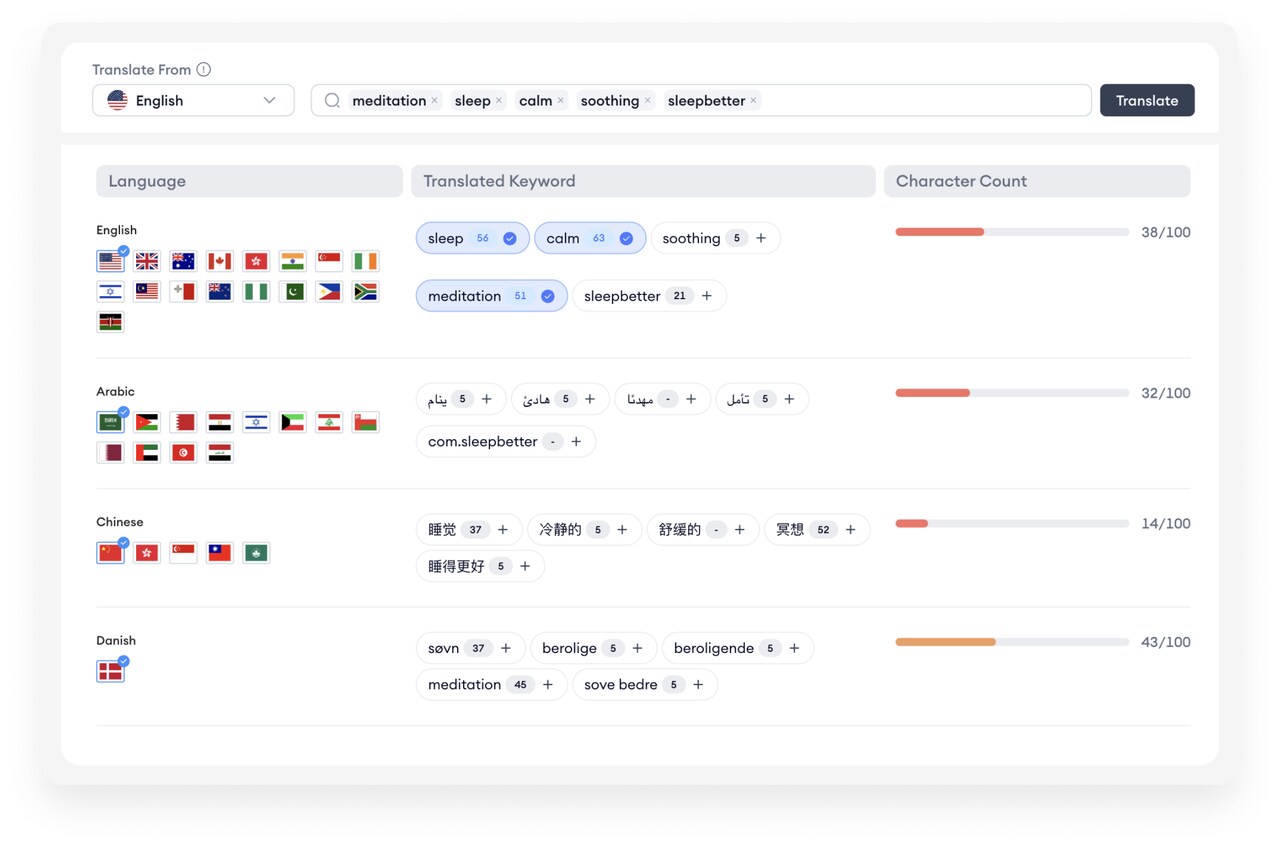Remove the 'meditation' tag from search field
1280x846 pixels.
pyautogui.click(x=434, y=101)
